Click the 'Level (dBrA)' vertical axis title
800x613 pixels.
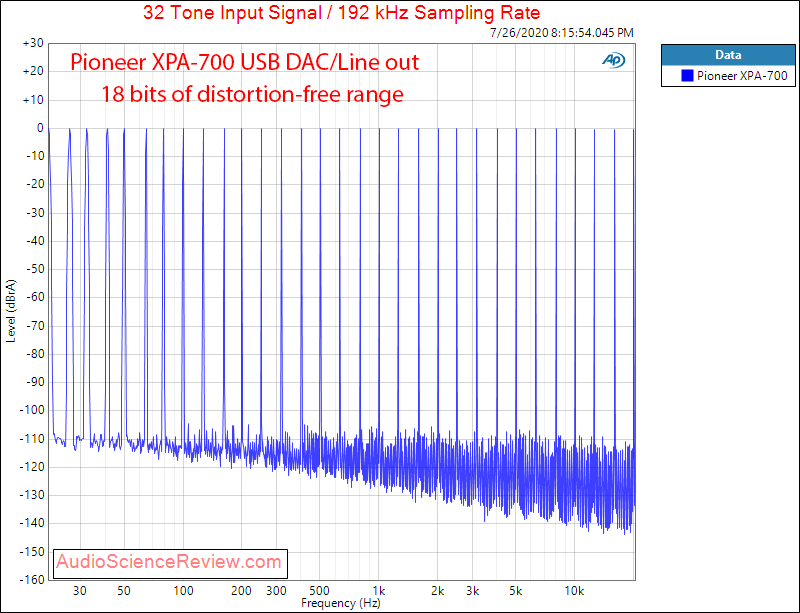tap(11, 311)
